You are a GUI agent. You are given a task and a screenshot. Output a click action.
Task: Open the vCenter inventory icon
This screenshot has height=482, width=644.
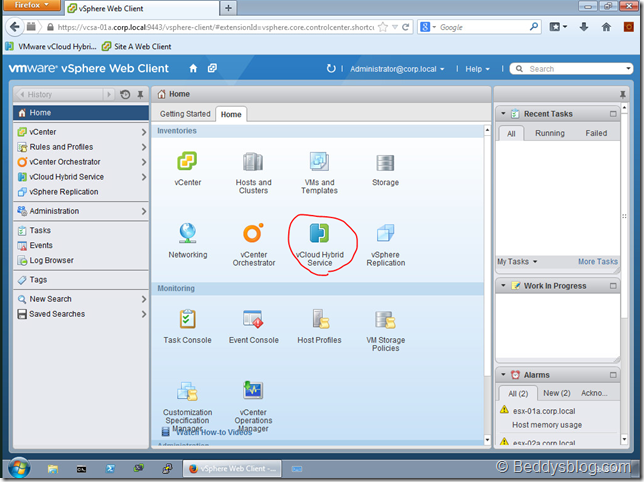187,161
